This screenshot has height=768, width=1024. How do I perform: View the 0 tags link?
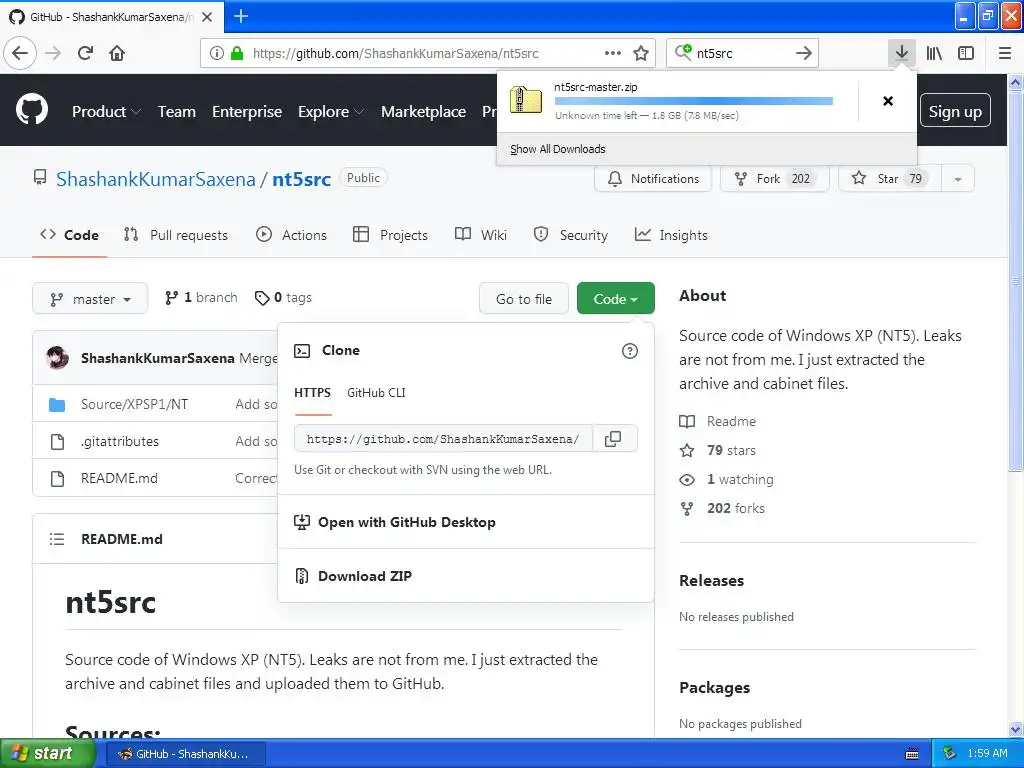[x=283, y=298]
